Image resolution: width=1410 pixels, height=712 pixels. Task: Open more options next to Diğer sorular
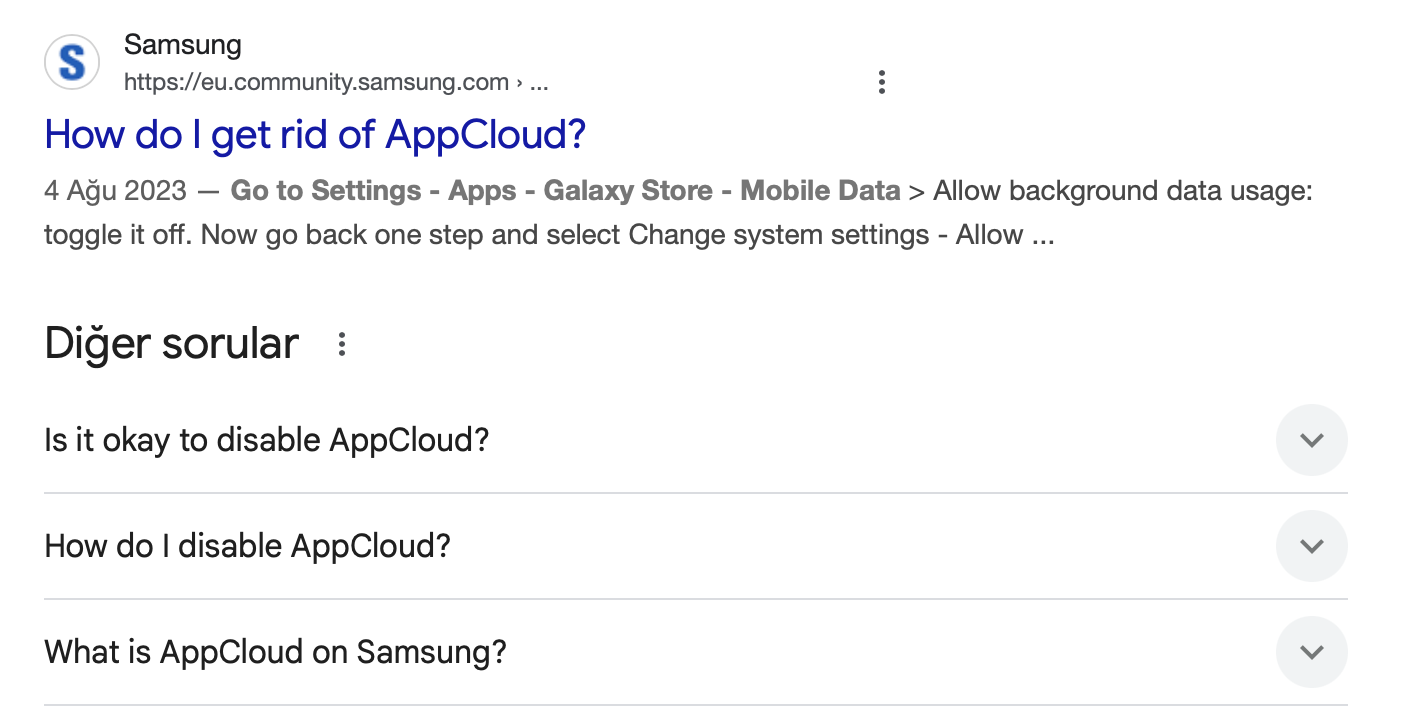[342, 345]
